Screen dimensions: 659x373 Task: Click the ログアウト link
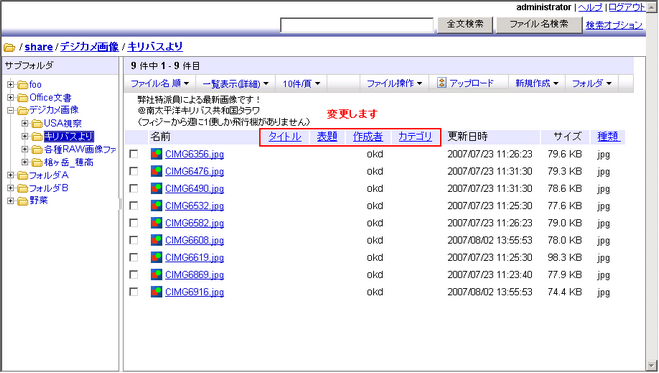[626, 7]
